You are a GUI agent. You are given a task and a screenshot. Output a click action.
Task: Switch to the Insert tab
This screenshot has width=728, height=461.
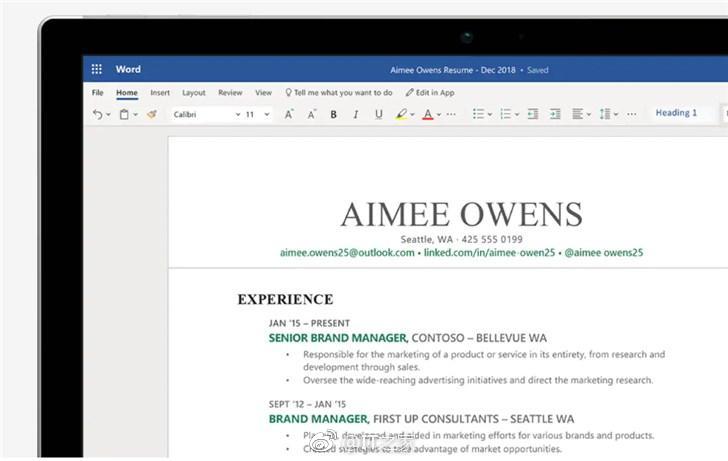click(x=160, y=92)
